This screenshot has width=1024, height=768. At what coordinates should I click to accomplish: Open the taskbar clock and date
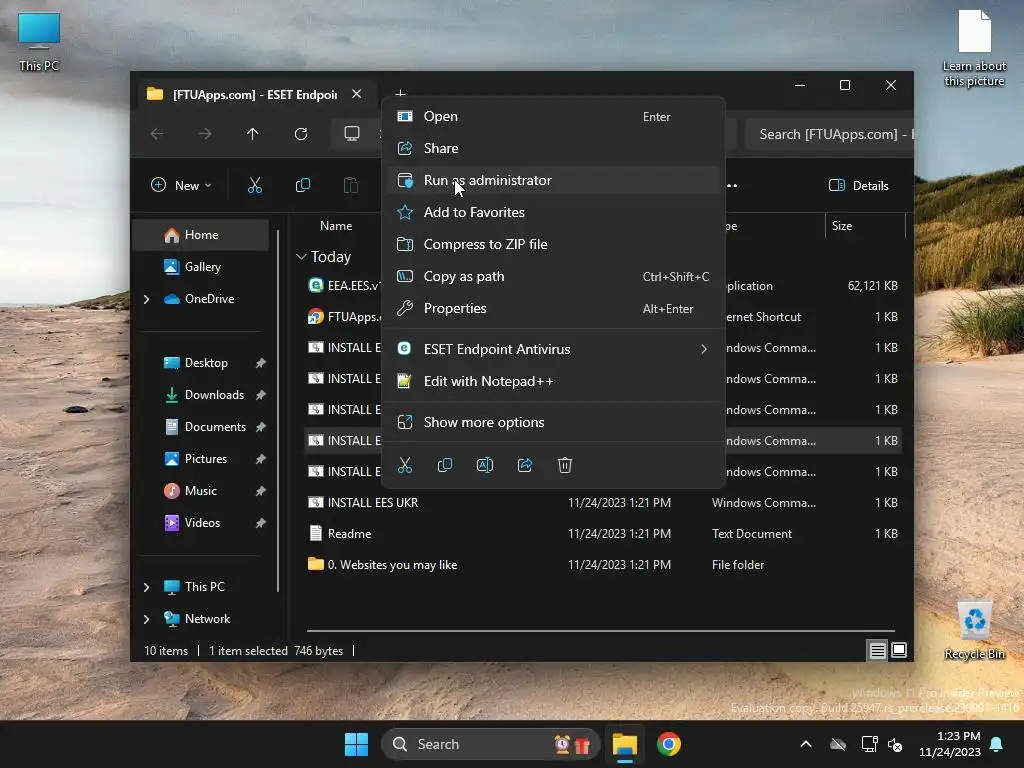click(950, 744)
